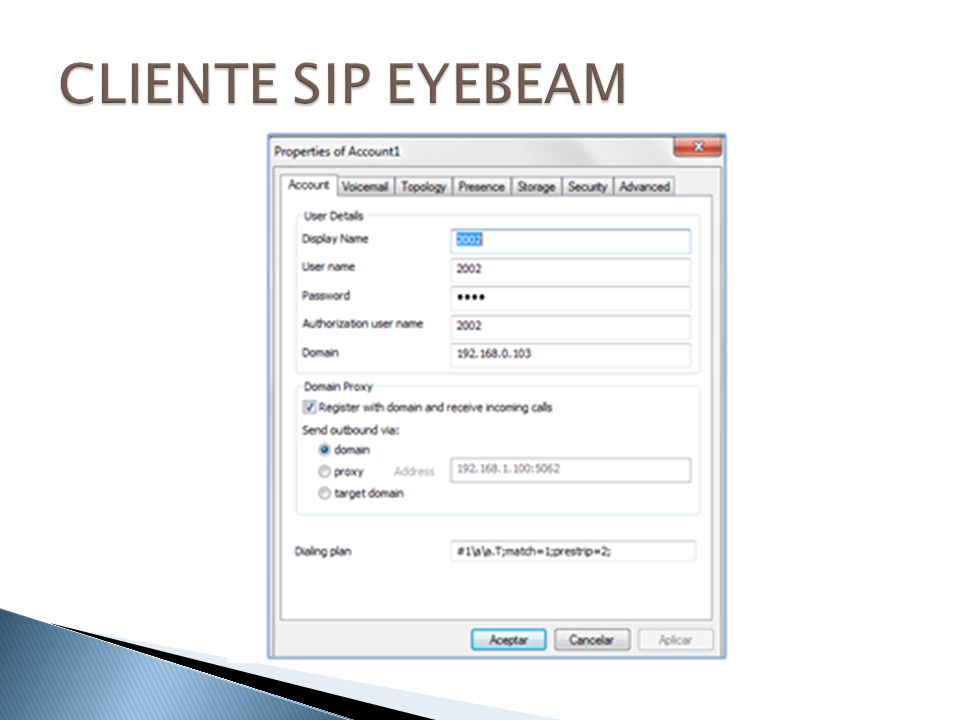Click the 'User Details' group label

pos(334,216)
